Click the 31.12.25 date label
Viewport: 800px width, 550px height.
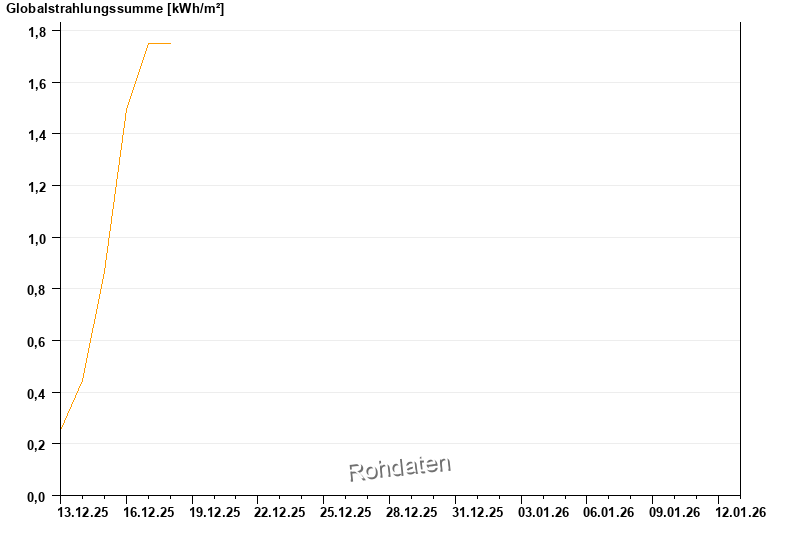(x=478, y=512)
